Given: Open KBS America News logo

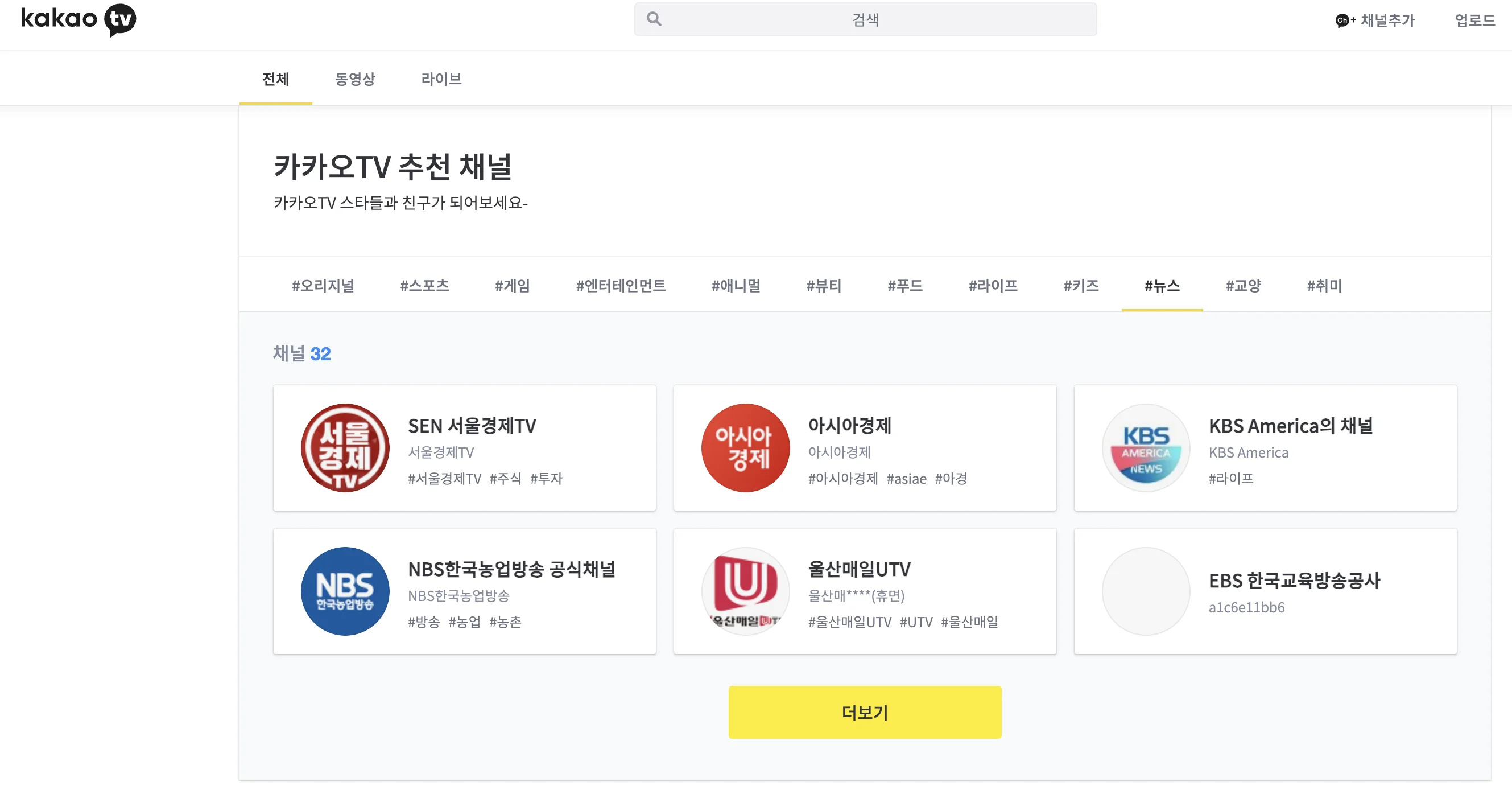Looking at the screenshot, I should click(1146, 447).
